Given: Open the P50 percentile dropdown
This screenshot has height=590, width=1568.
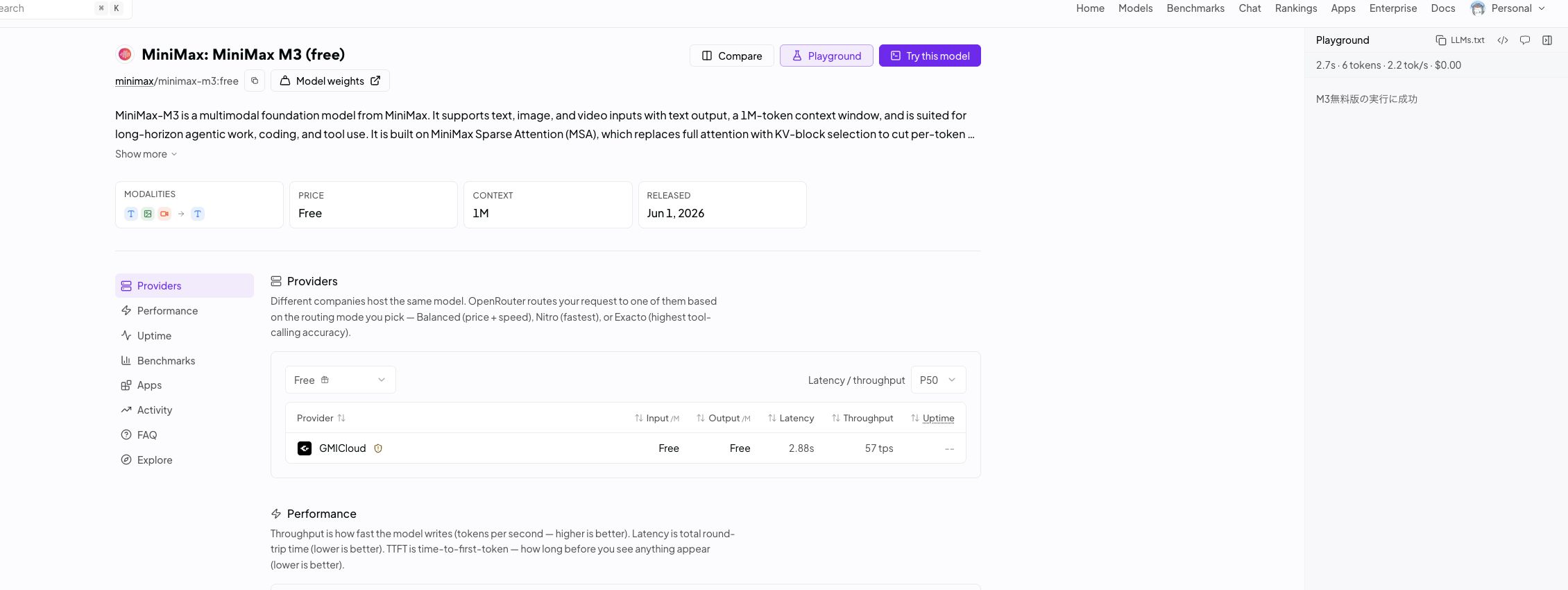Looking at the screenshot, I should click(x=938, y=380).
